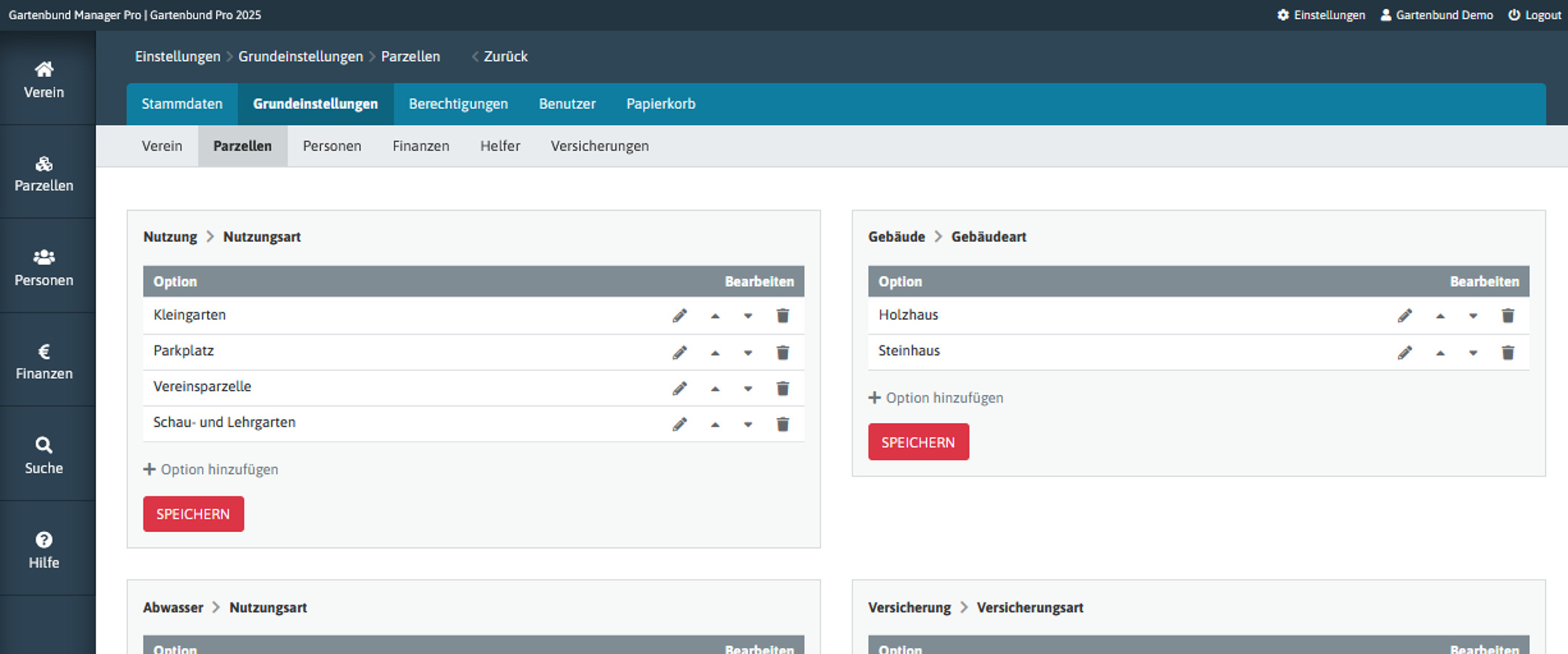Move Vereinsparzelle up with the up arrow
This screenshot has width=1568, height=654.
coord(715,388)
